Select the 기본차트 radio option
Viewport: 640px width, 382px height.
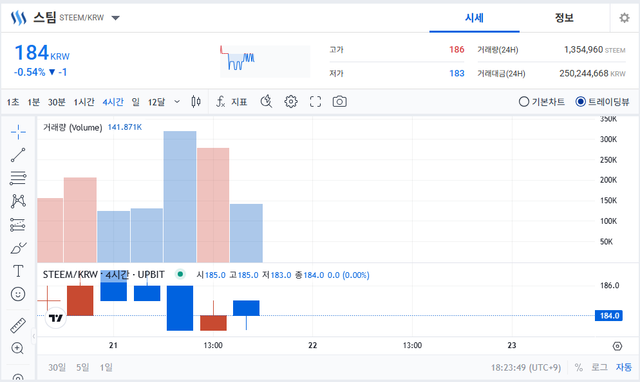[x=542, y=102]
